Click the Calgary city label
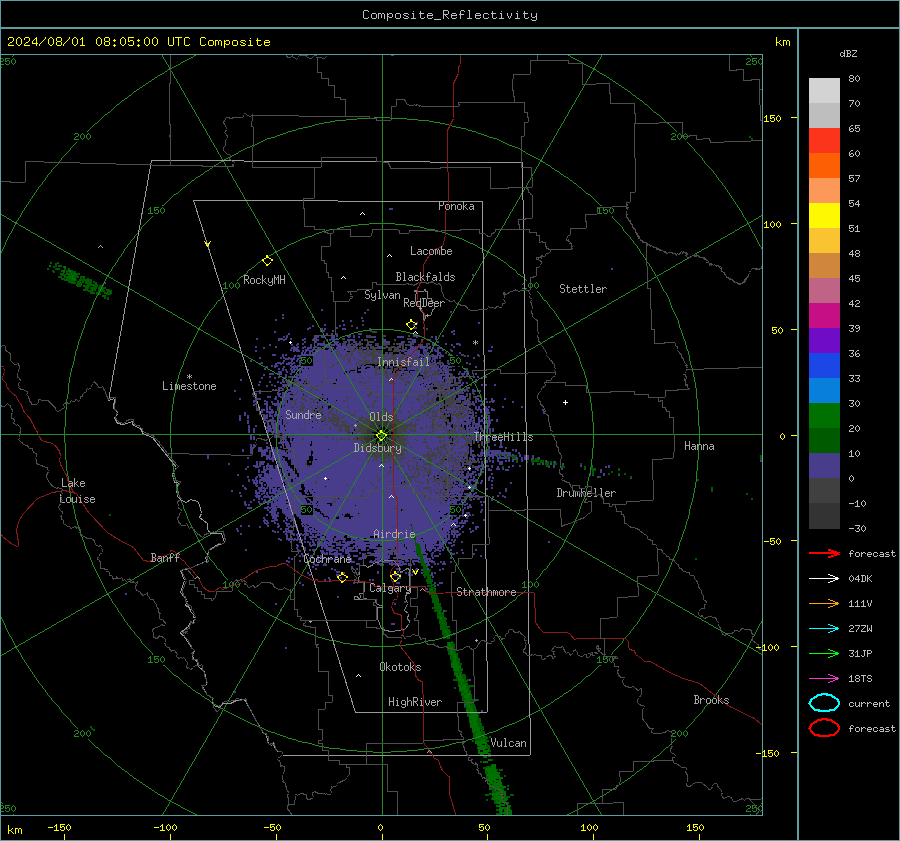900x841 pixels. click(x=390, y=588)
